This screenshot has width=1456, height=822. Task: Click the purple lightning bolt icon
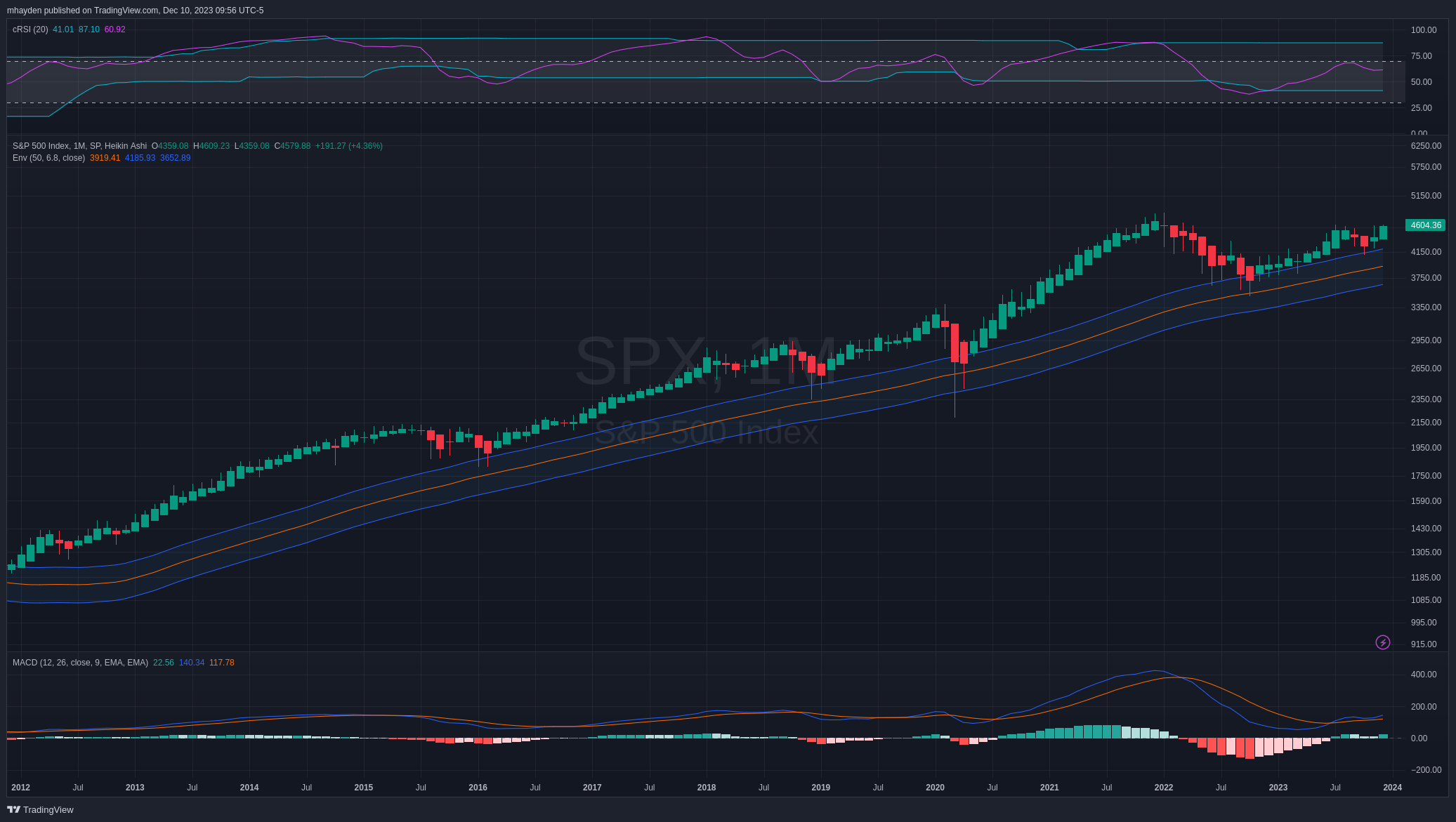click(1382, 642)
